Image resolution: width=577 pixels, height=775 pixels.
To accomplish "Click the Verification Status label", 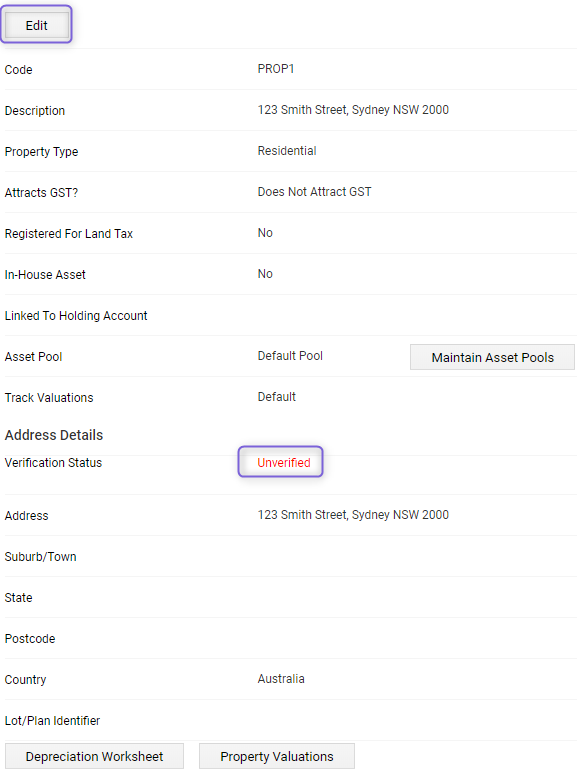I will click(x=53, y=463).
